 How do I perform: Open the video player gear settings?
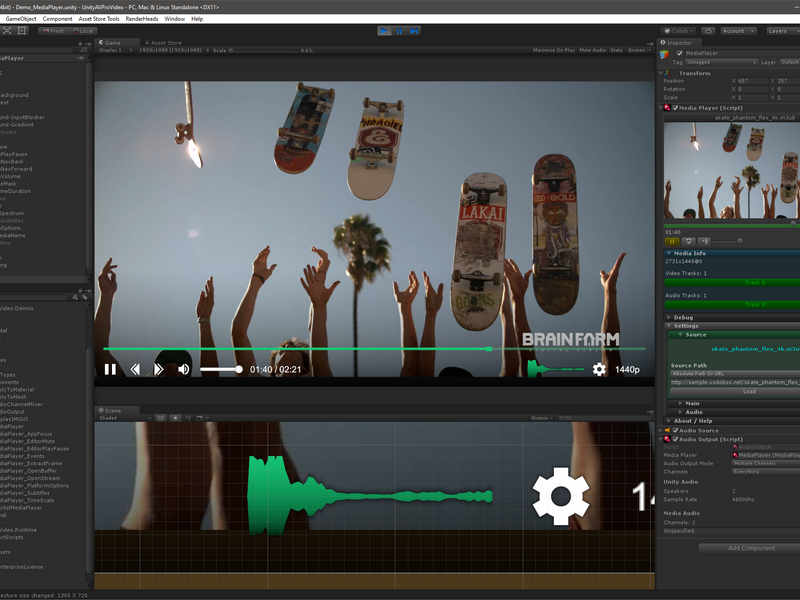tap(599, 369)
